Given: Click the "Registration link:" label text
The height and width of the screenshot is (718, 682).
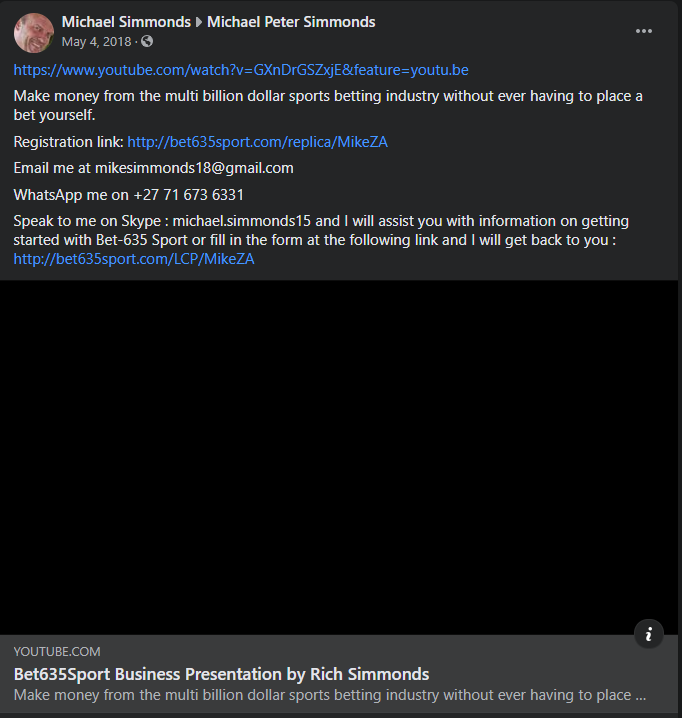Looking at the screenshot, I should click(68, 142).
